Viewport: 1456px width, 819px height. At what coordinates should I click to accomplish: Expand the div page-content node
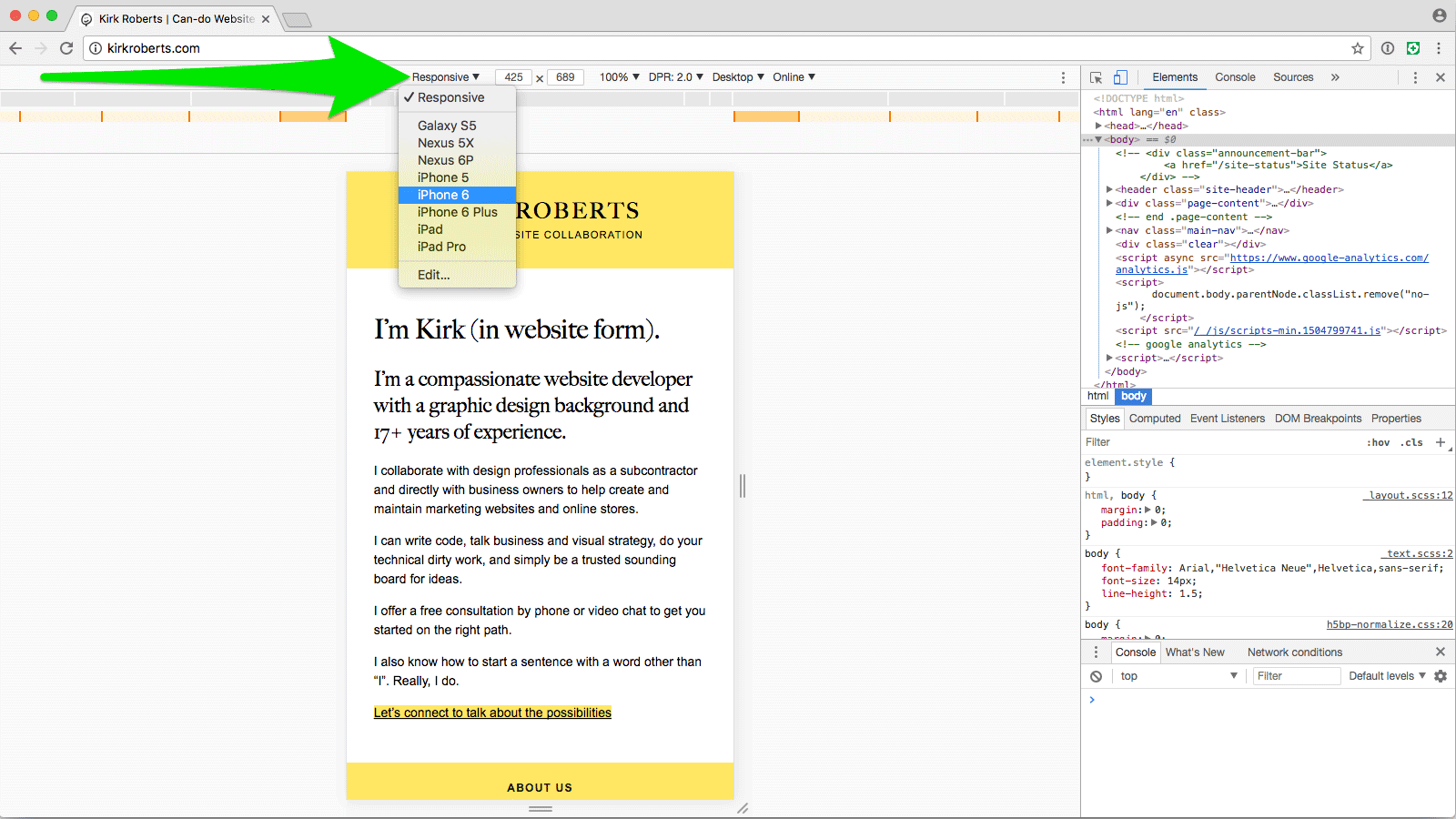(x=1109, y=203)
